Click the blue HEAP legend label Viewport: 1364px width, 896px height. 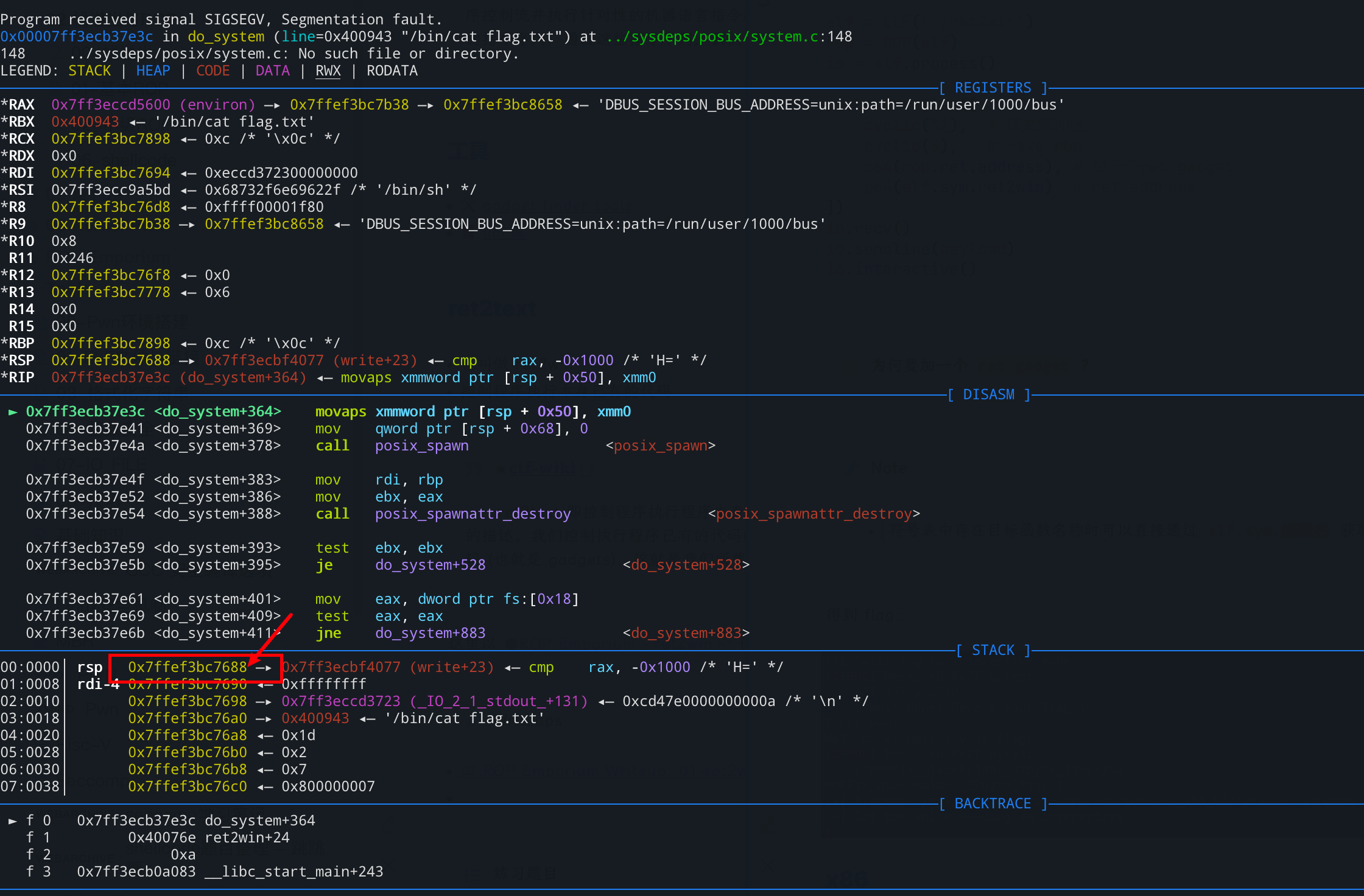[x=153, y=71]
